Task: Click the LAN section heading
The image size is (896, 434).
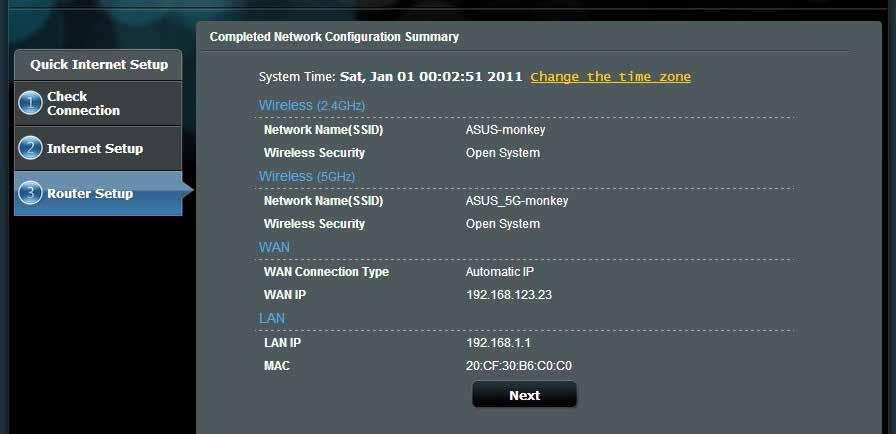Action: [x=272, y=318]
